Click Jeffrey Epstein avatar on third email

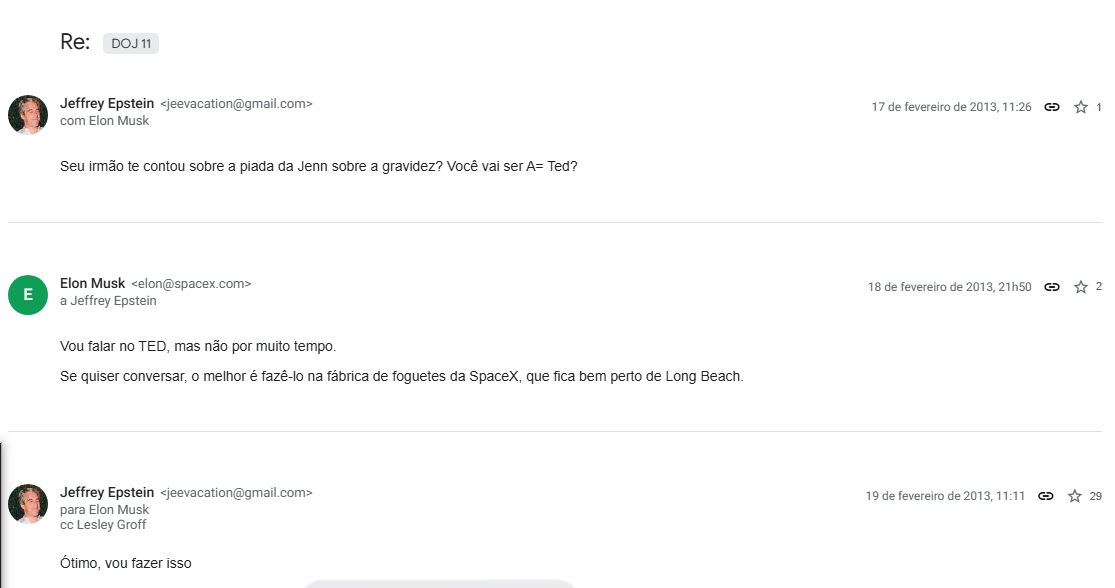(x=28, y=504)
